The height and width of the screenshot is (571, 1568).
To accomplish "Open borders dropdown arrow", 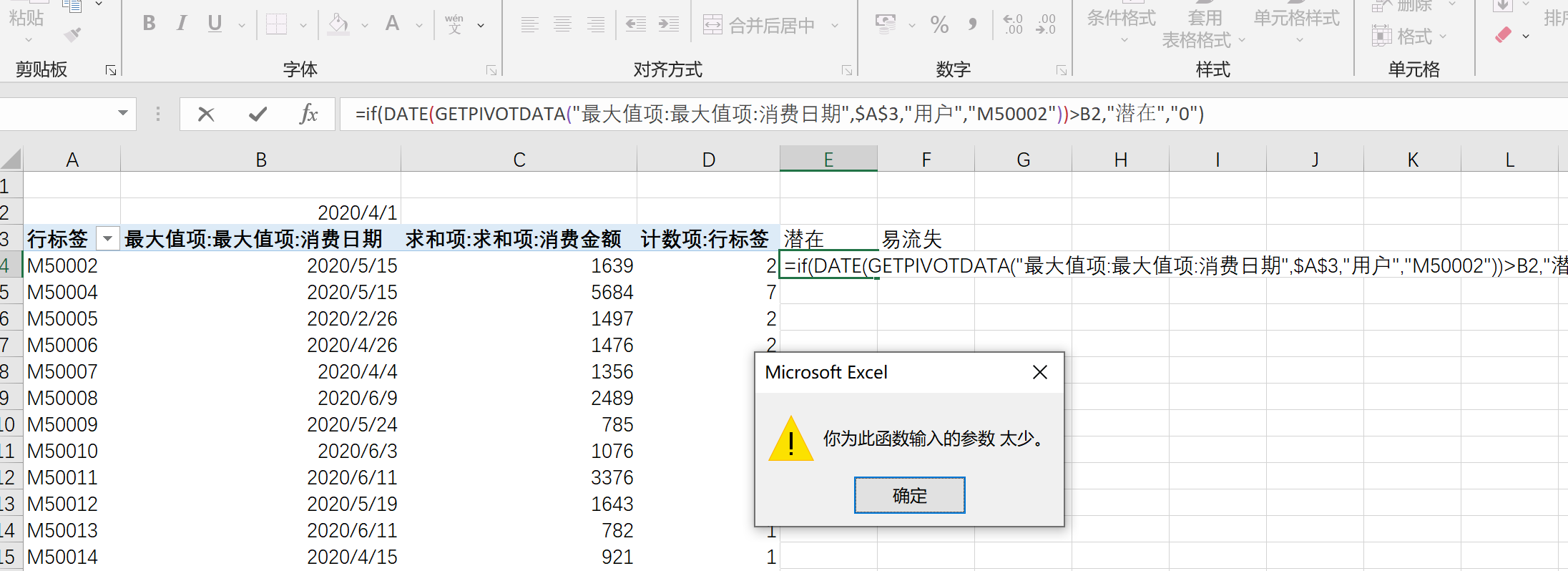I will (x=303, y=26).
